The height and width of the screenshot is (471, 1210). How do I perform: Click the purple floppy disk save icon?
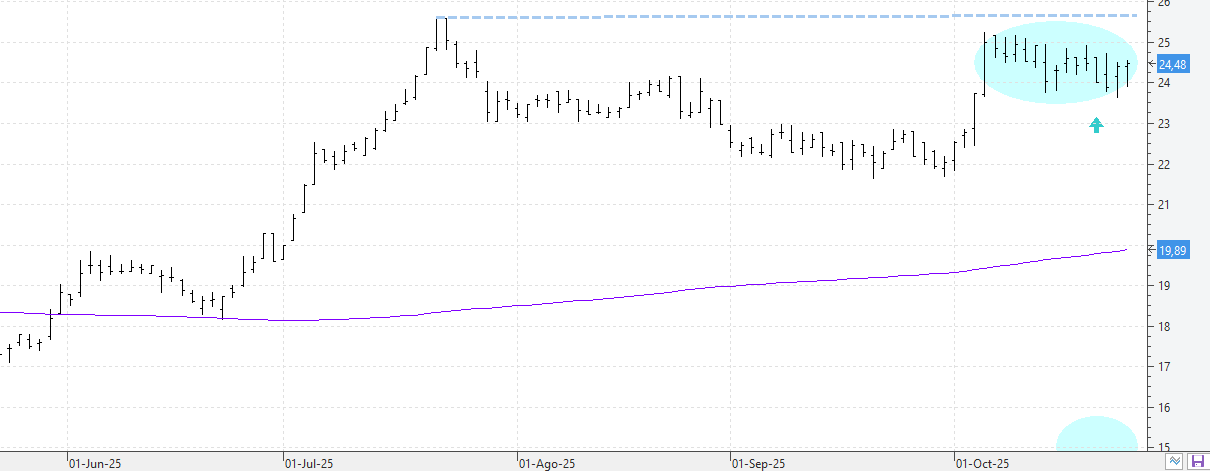[1197, 461]
